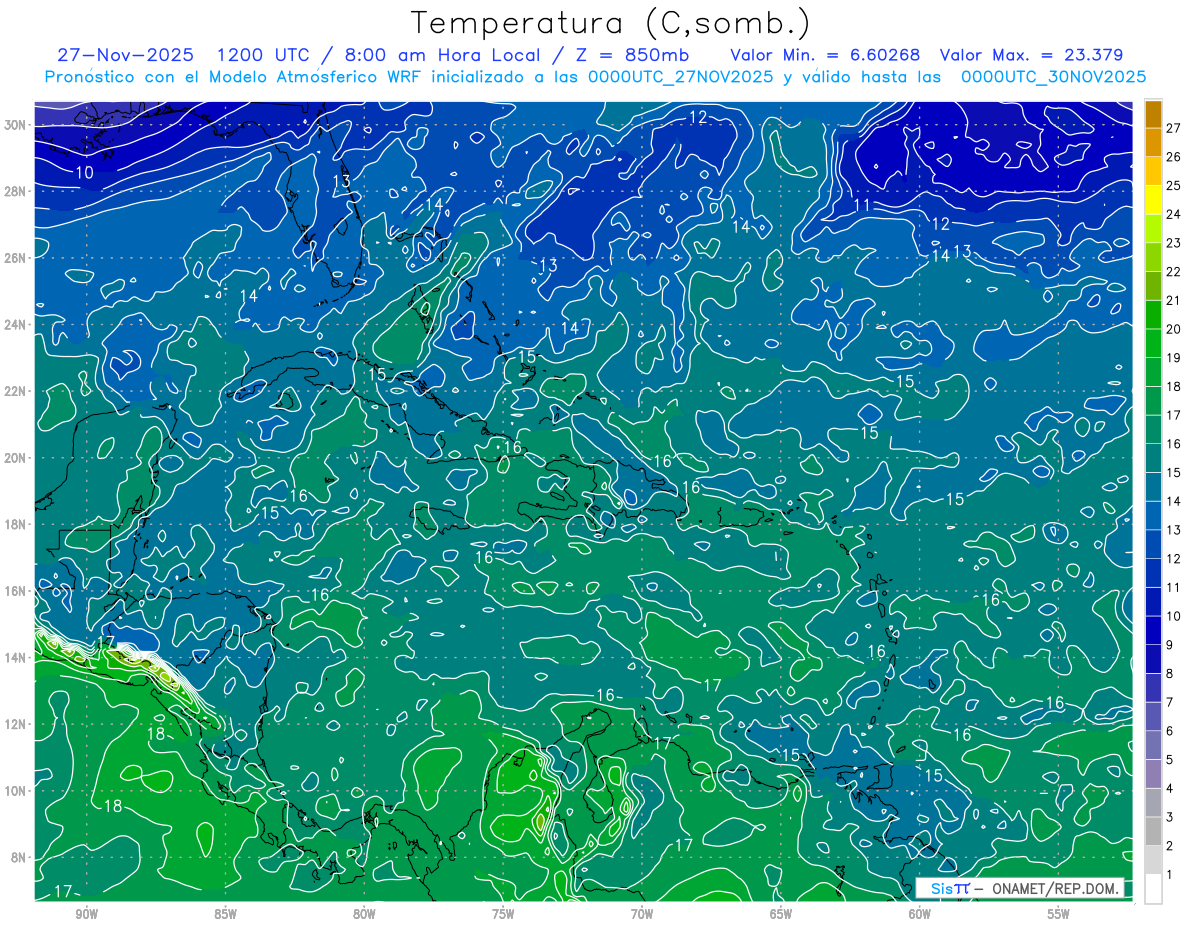
Task: Click the '22N' latitude axis label
Action: [x=16, y=391]
